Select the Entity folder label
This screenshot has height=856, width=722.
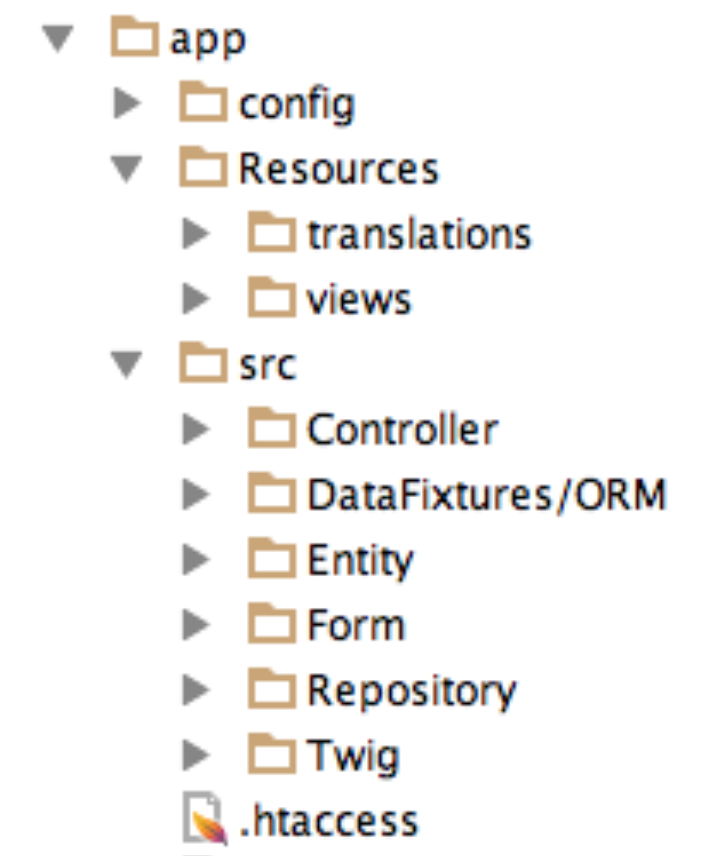tap(359, 560)
